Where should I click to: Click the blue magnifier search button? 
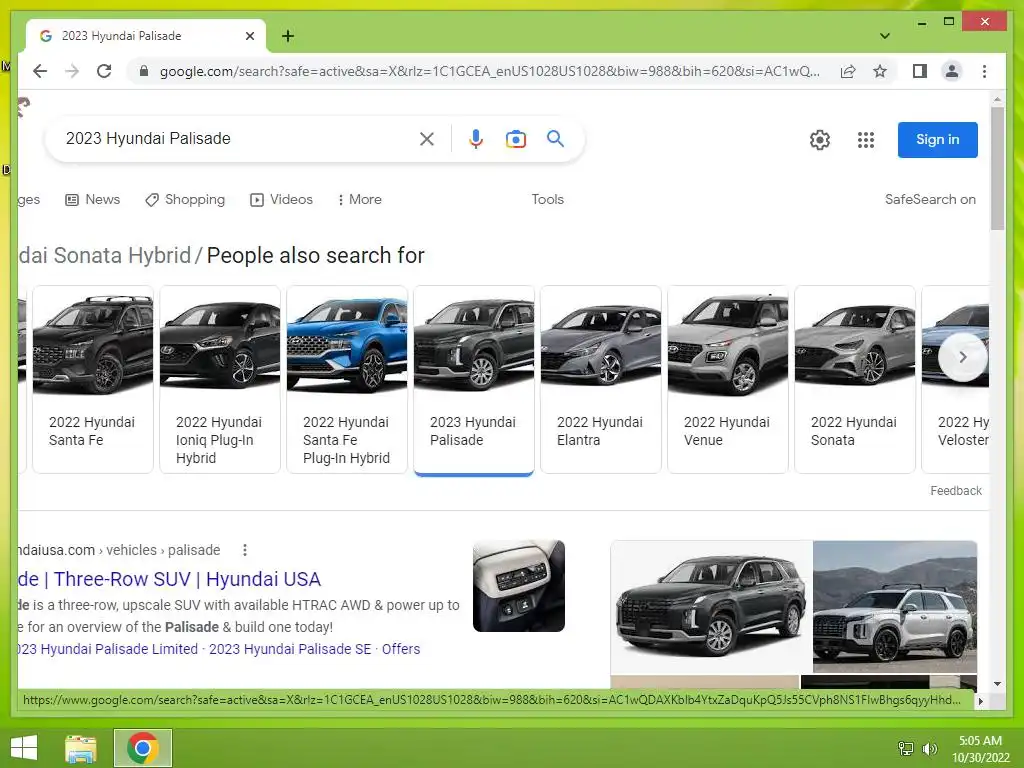pyautogui.click(x=555, y=138)
